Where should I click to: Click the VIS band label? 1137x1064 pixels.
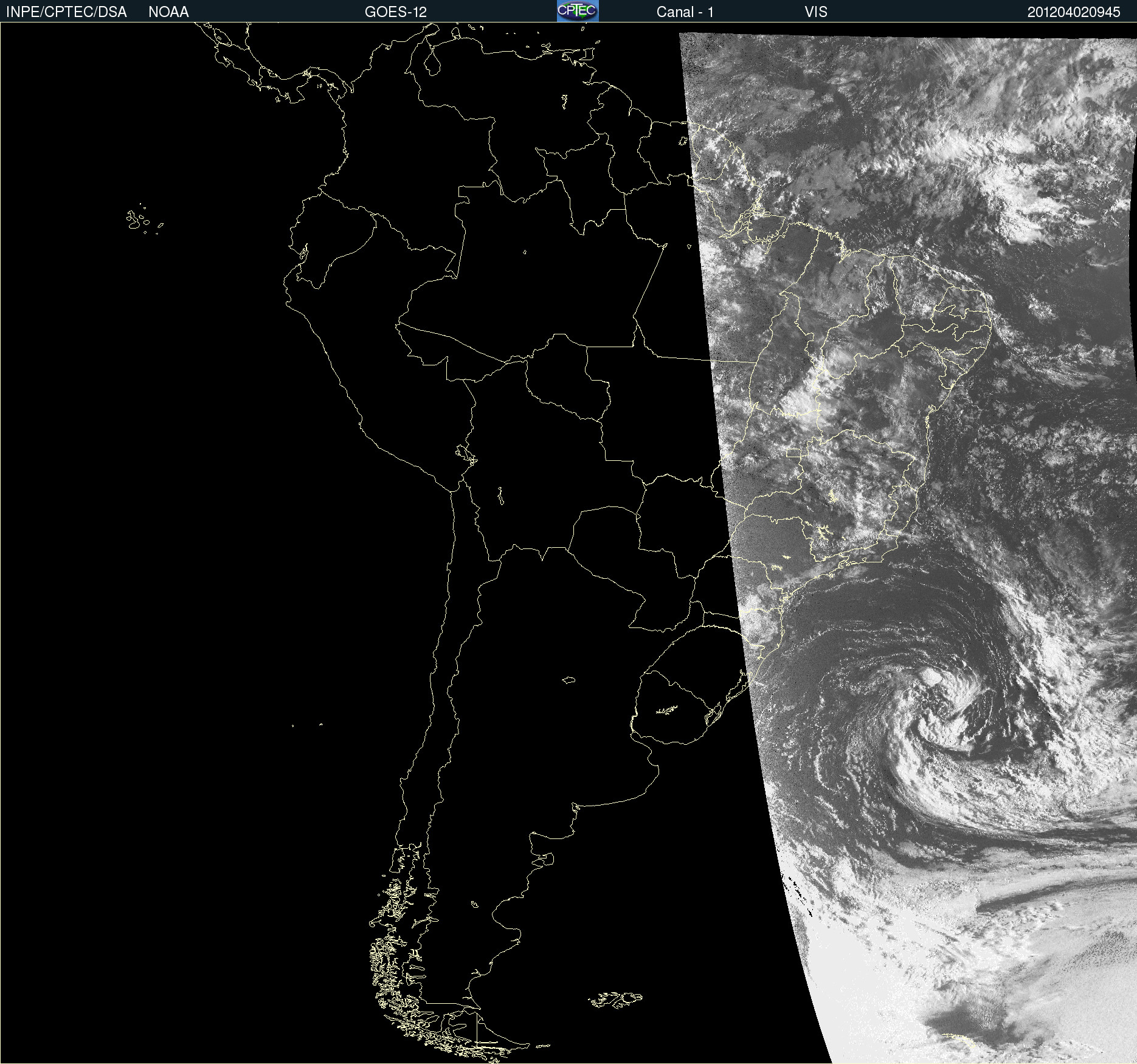tap(816, 12)
